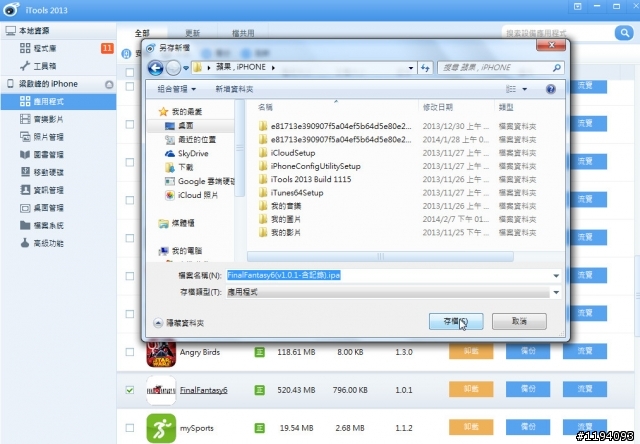Select Google 雲端硬碟 in the navigation pane

200,181
